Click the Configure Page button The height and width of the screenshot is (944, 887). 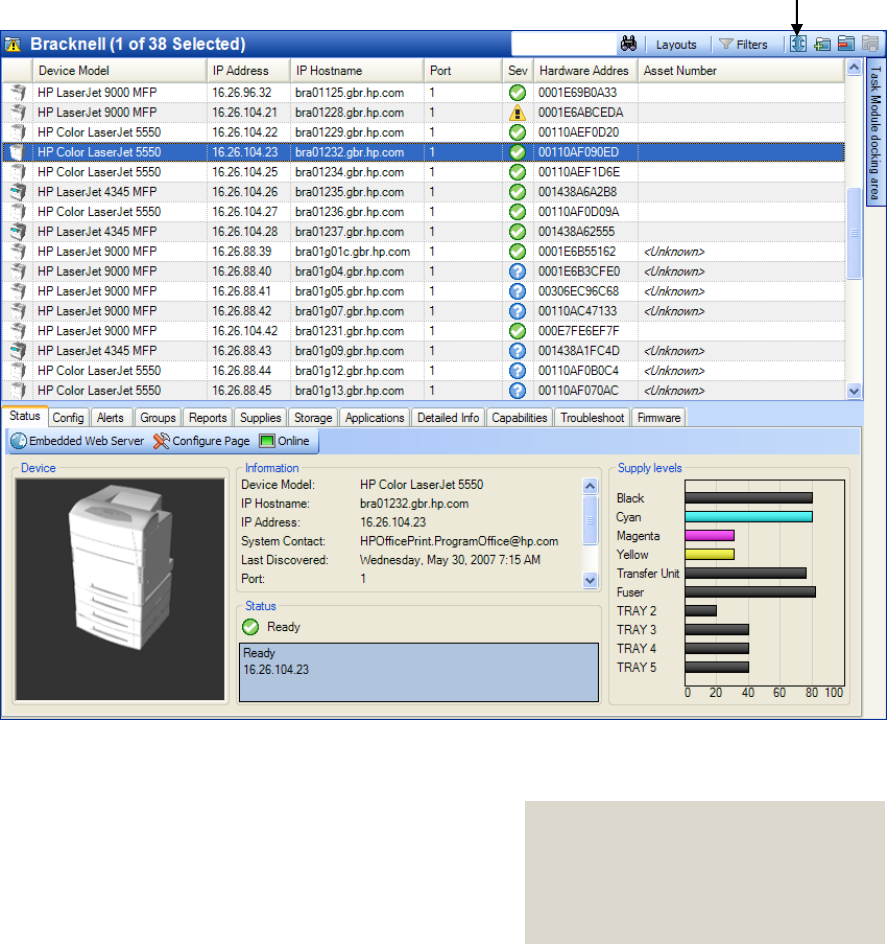[202, 441]
